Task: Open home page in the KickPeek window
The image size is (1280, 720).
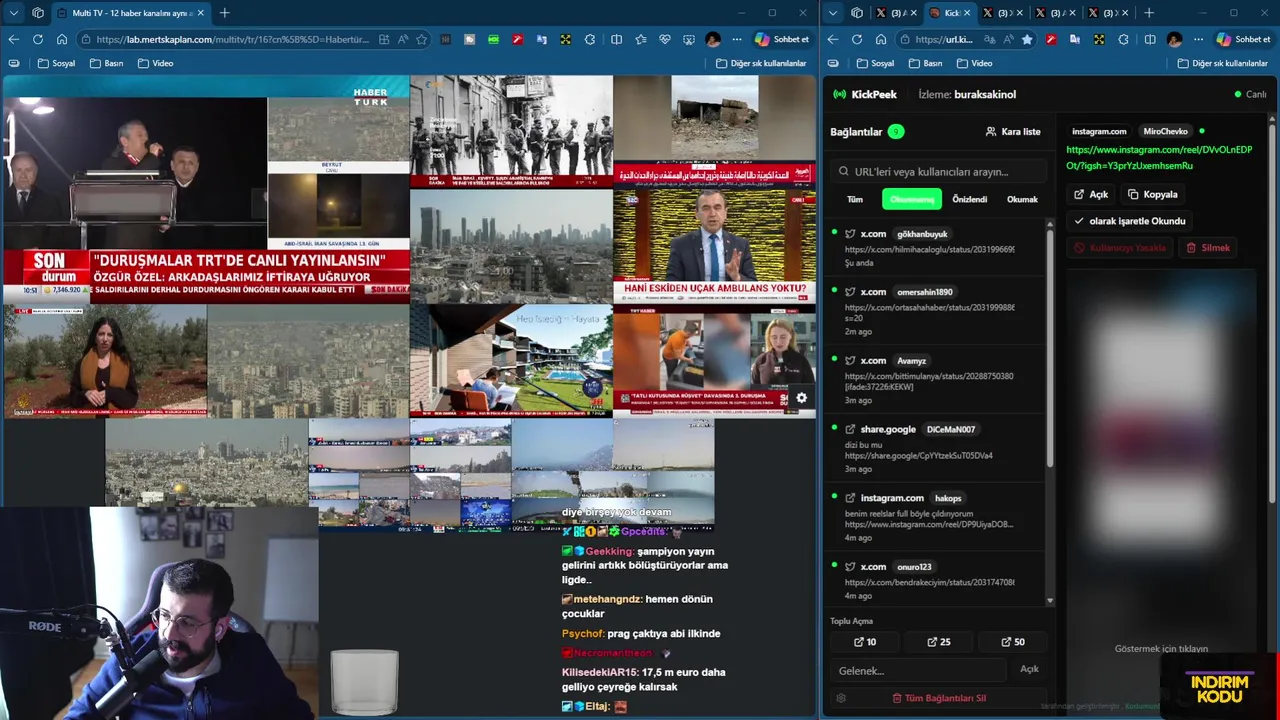Action: click(x=881, y=39)
